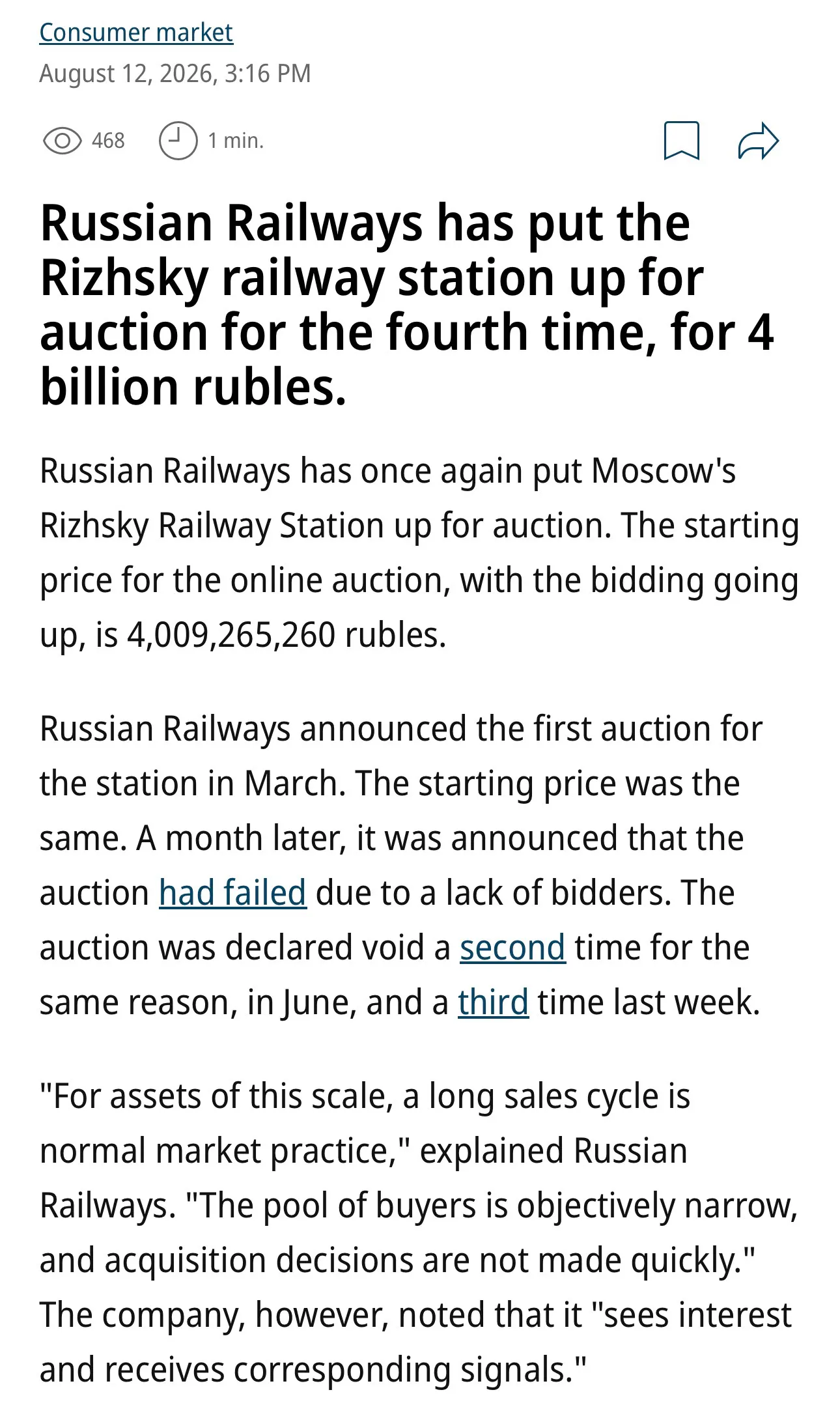Tap the clock reading-time icon
The height and width of the screenshot is (1405, 840).
[x=178, y=141]
